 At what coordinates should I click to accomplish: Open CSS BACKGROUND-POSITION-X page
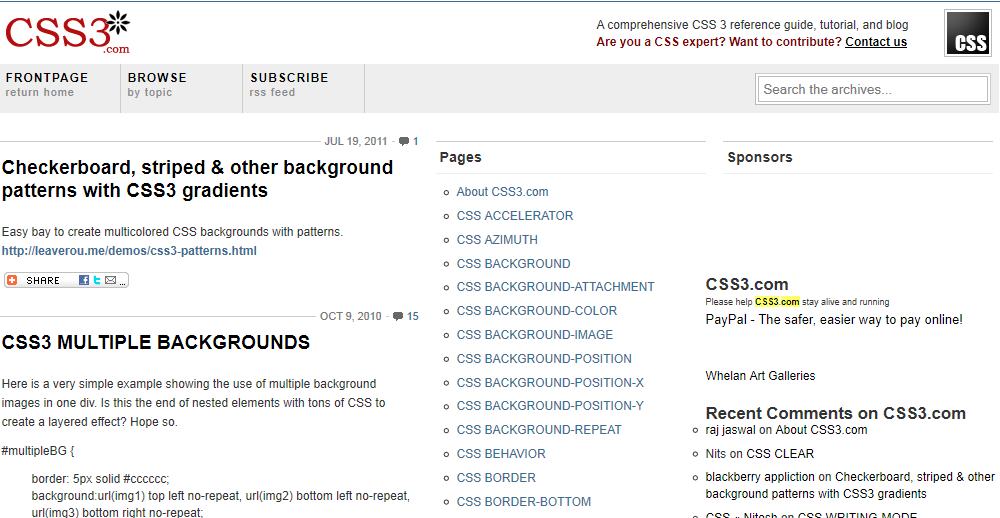550,383
